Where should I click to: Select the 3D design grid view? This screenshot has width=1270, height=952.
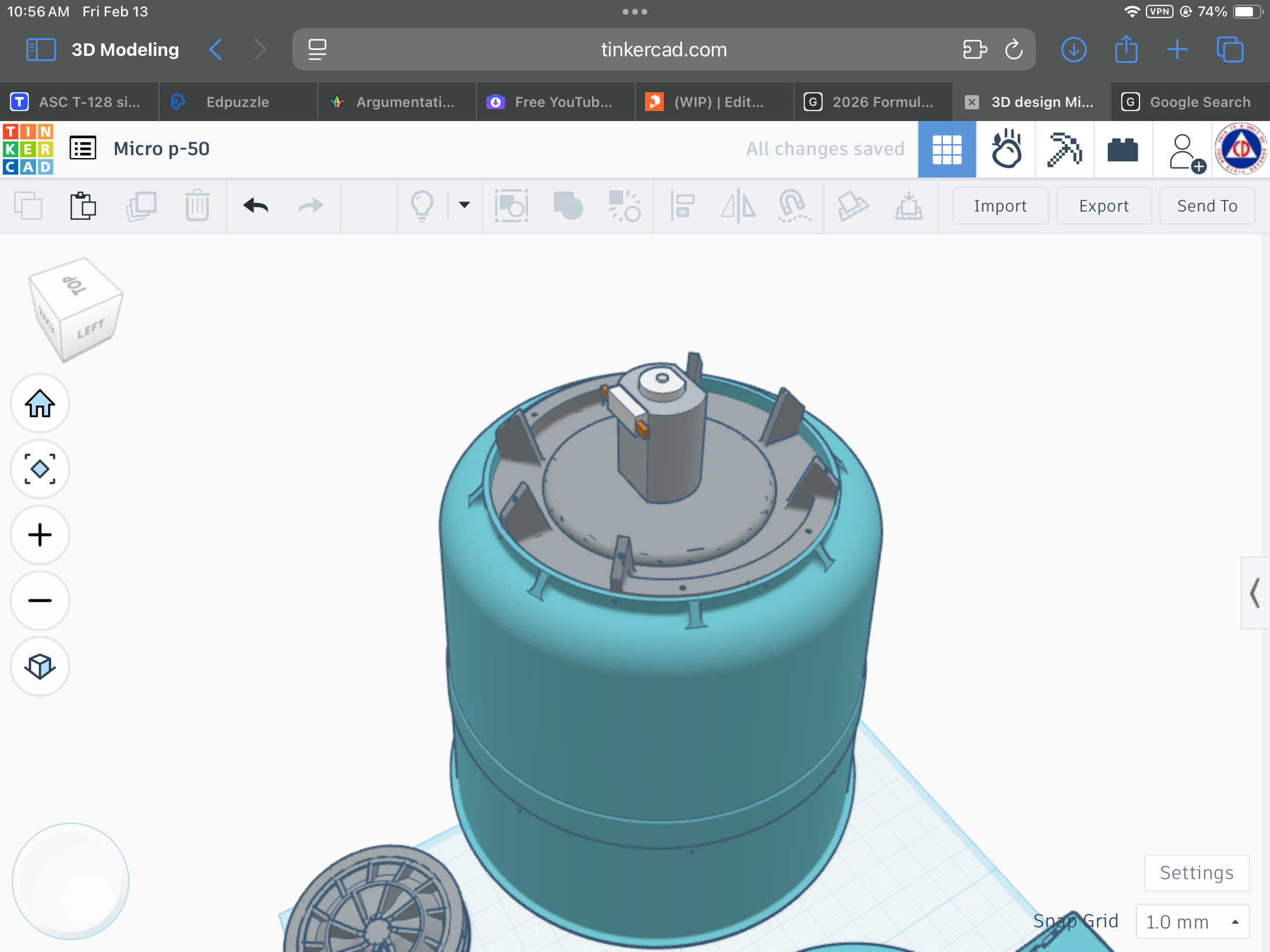pyautogui.click(x=947, y=149)
